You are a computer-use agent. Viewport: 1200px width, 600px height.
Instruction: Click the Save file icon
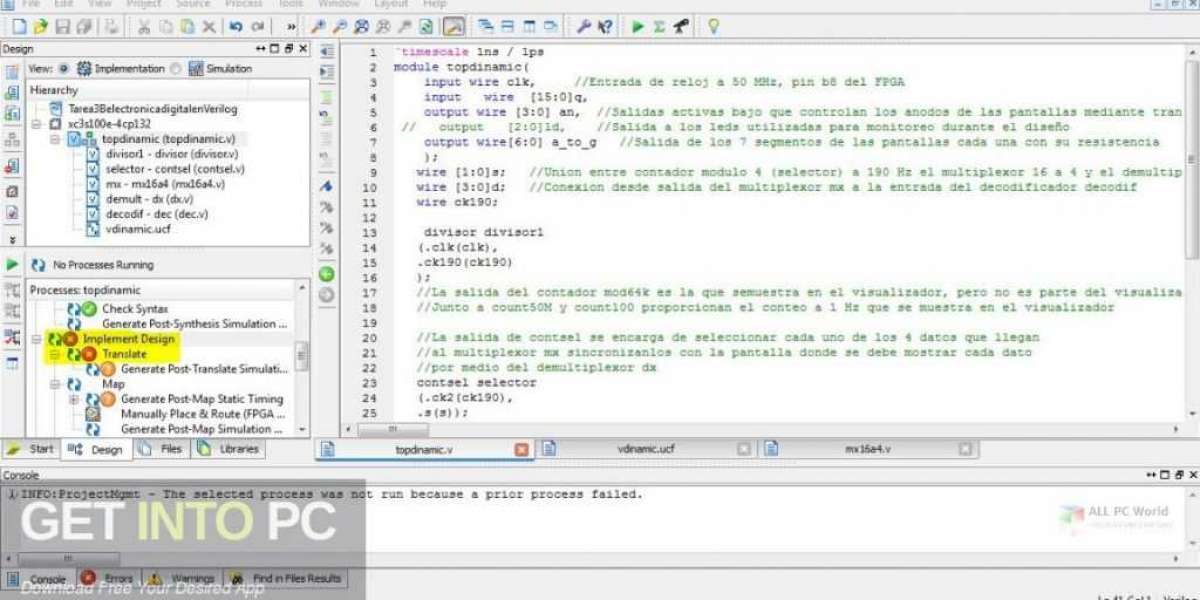63,27
